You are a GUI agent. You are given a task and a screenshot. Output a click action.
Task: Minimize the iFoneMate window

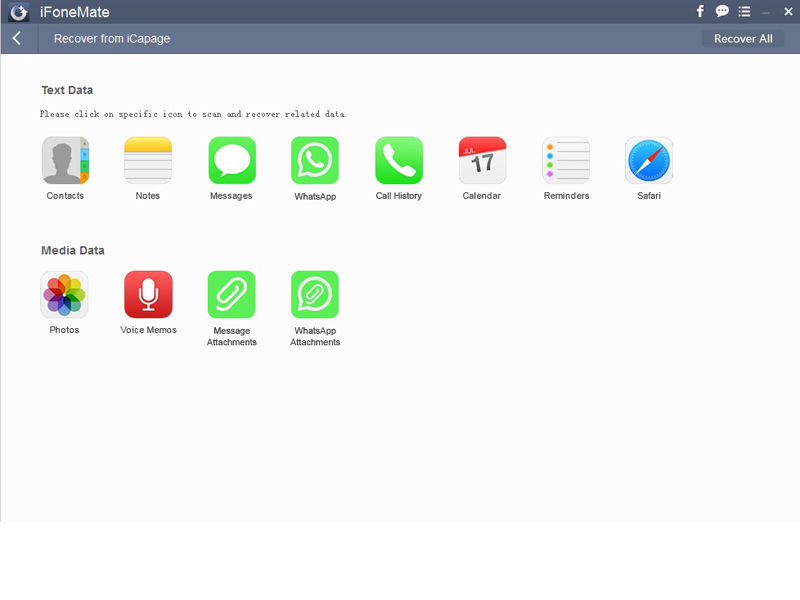pyautogui.click(x=766, y=12)
